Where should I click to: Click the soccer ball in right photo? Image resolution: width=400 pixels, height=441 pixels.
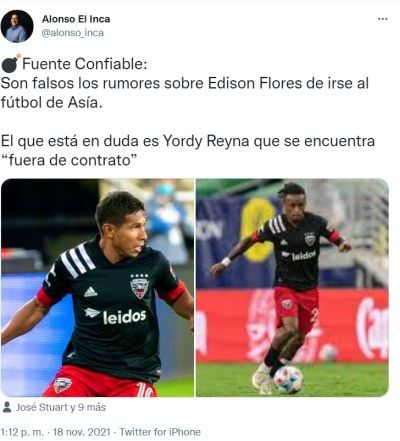[288, 380]
